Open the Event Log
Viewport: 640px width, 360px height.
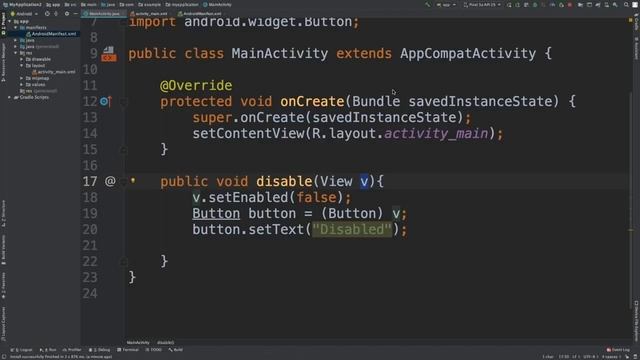[x=618, y=350]
